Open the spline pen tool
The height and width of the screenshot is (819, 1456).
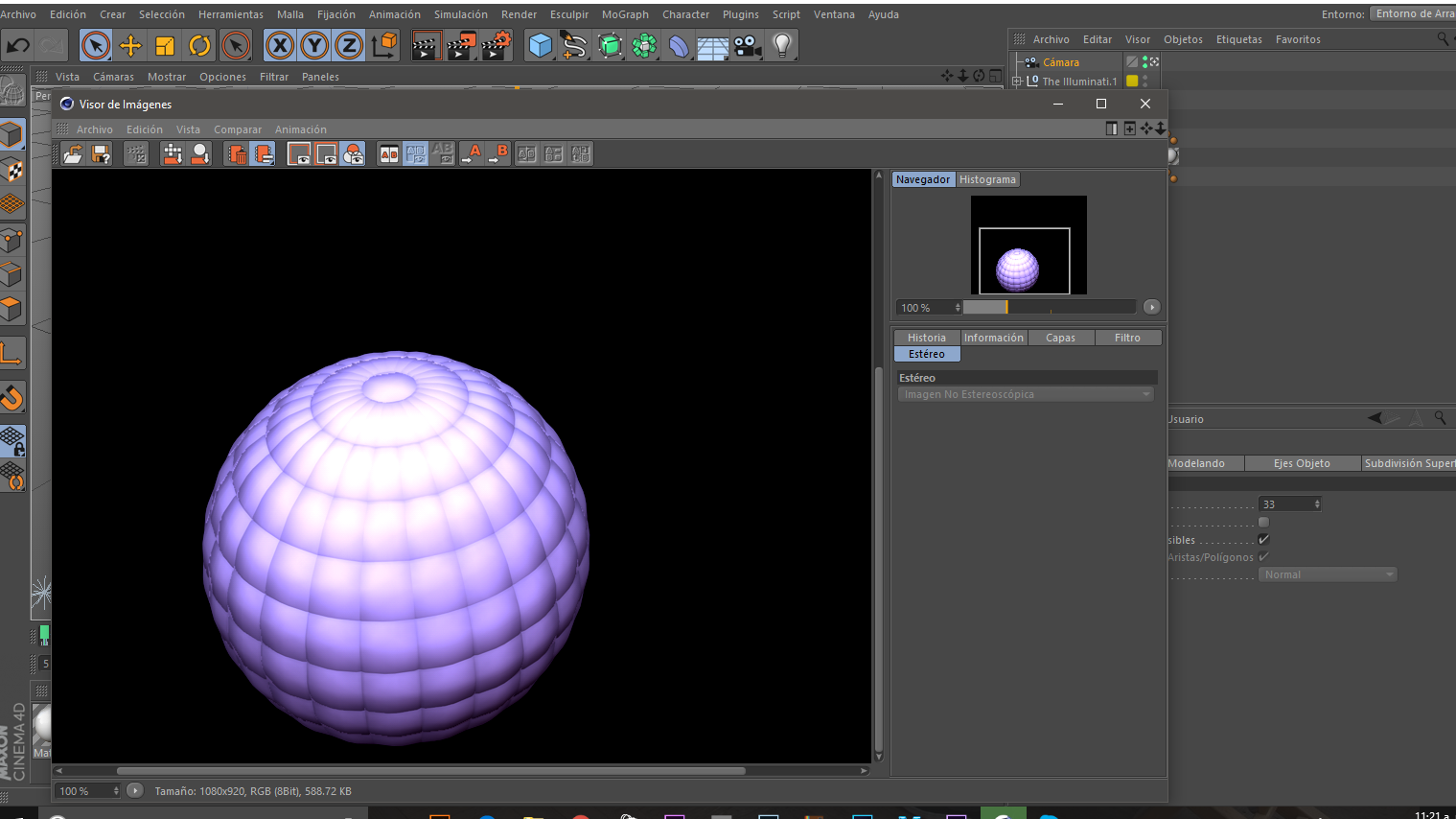[x=575, y=45]
